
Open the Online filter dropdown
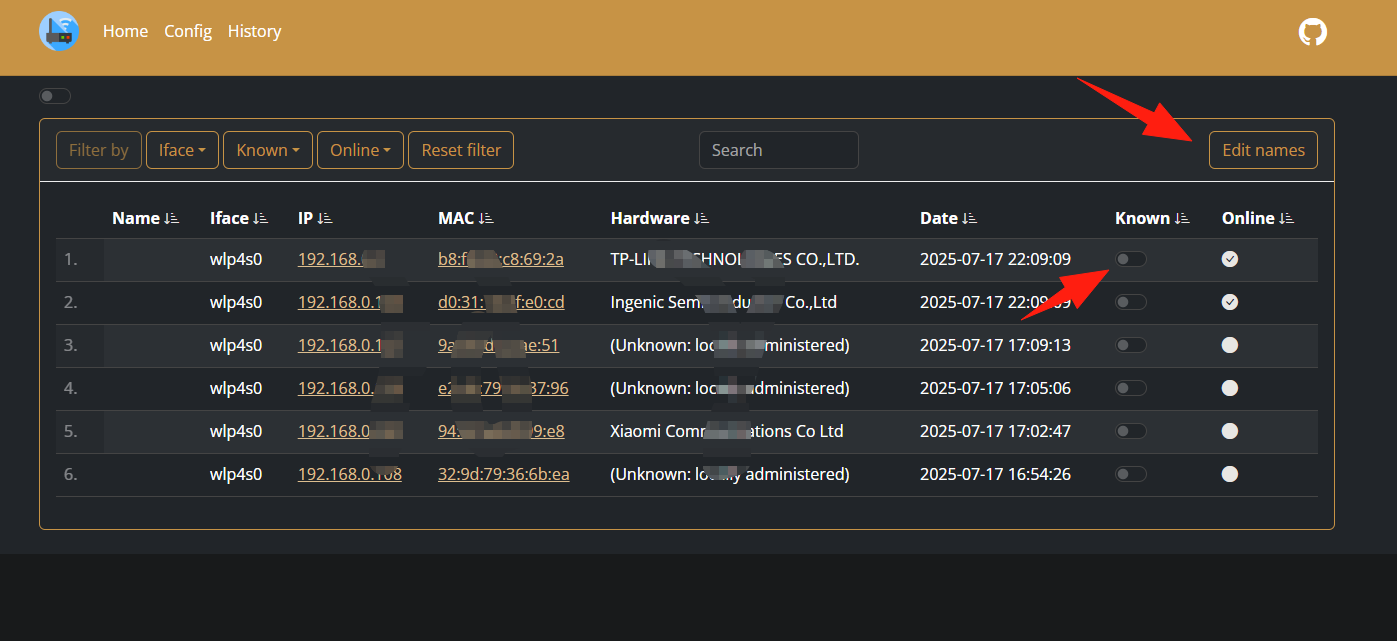pyautogui.click(x=361, y=150)
